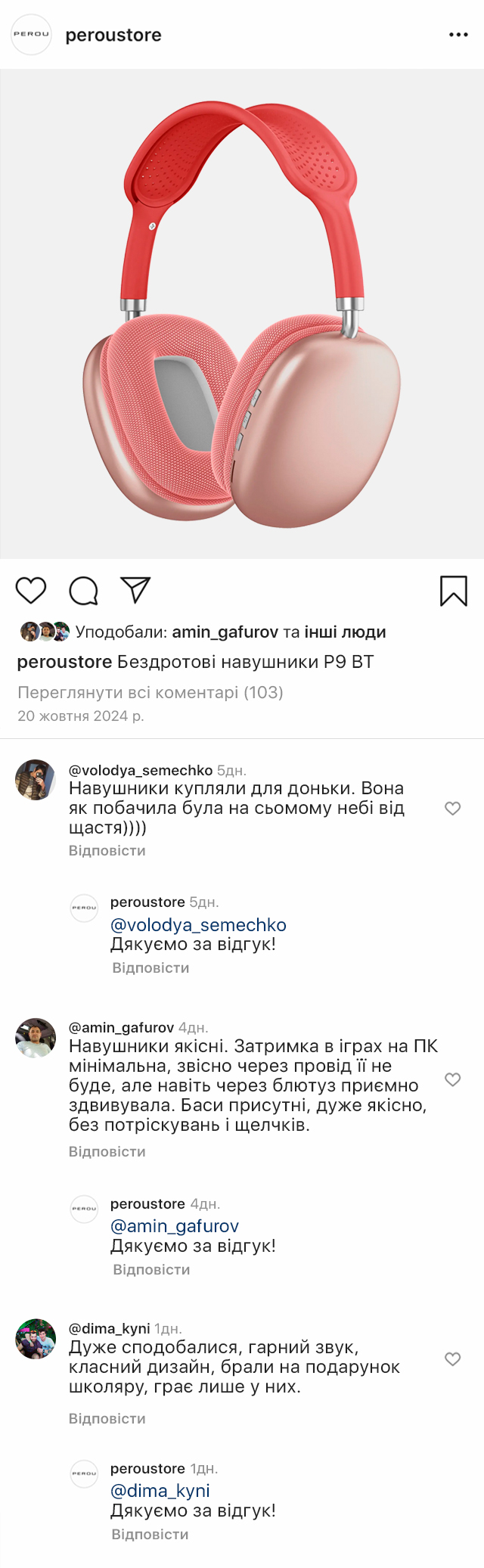Viewport: 484px width, 1568px height.
Task: Open peroustore profile logo in header
Action: [x=31, y=35]
